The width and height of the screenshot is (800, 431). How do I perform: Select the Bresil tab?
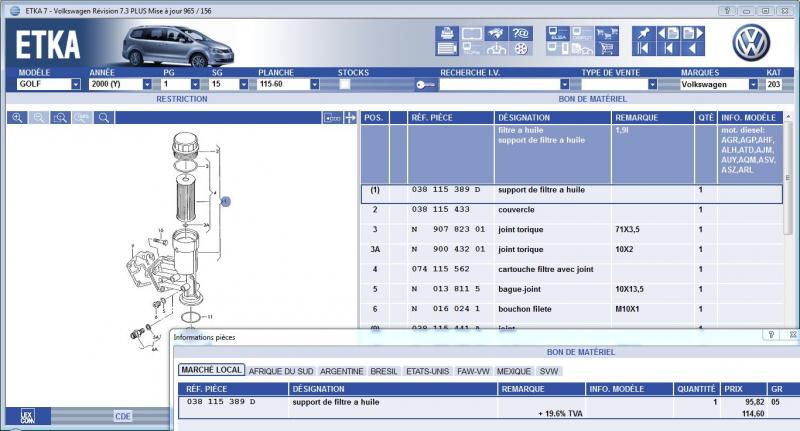[384, 371]
